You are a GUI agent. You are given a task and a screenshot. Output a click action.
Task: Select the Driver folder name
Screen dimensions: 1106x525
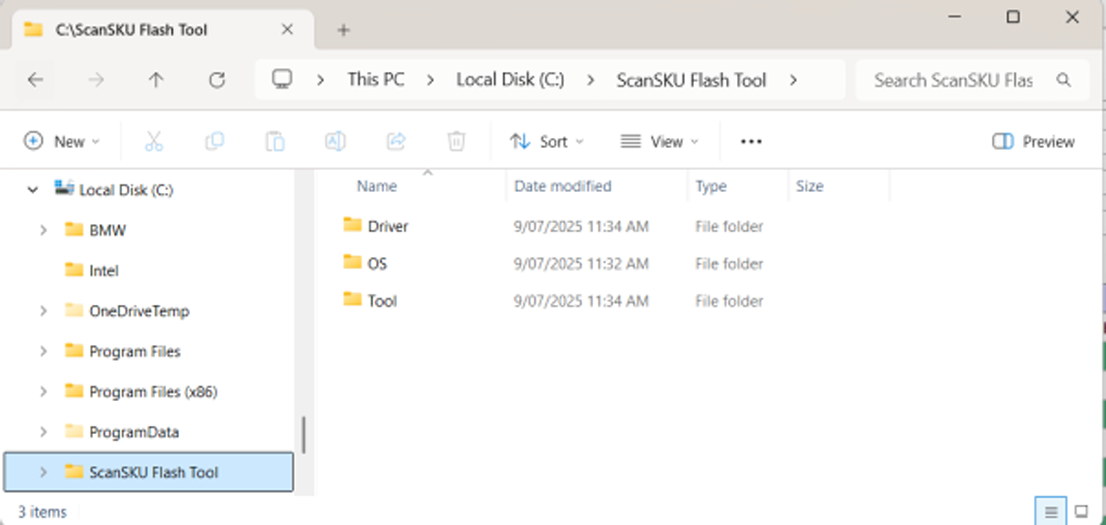[x=388, y=226]
